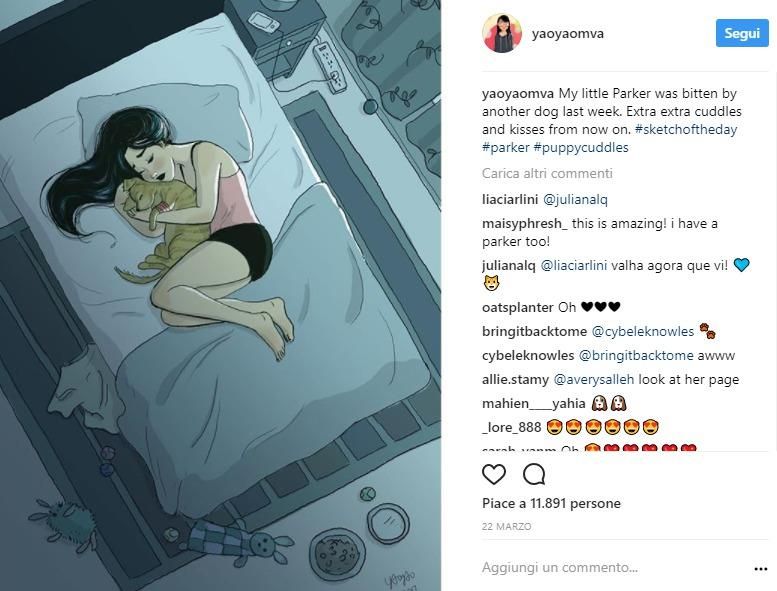This screenshot has height=591, width=777.
Task: Visit maisyphresh_ commenter profile
Action: point(525,223)
